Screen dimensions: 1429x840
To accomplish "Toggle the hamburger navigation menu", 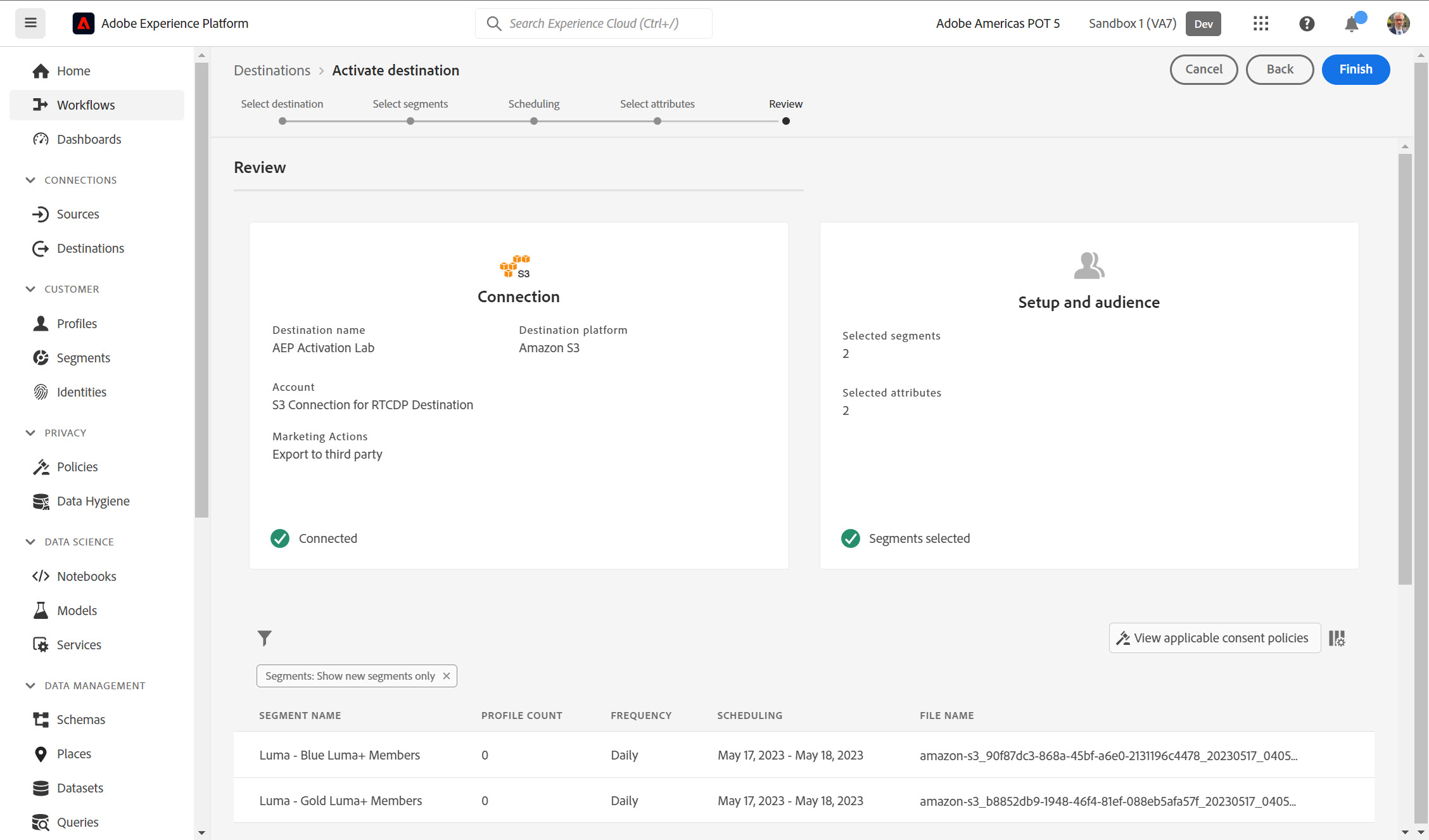I will click(x=30, y=23).
